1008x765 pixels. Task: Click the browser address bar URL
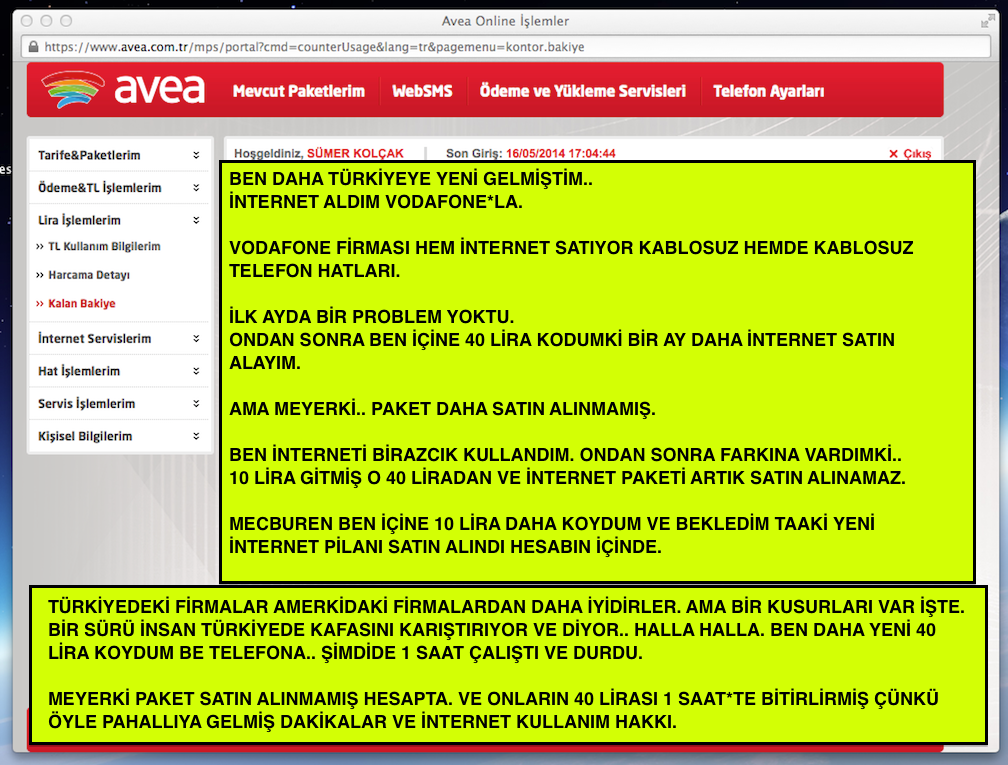[314, 47]
